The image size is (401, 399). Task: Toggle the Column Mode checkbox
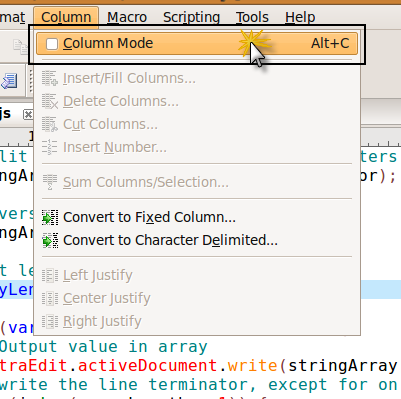pos(52,44)
